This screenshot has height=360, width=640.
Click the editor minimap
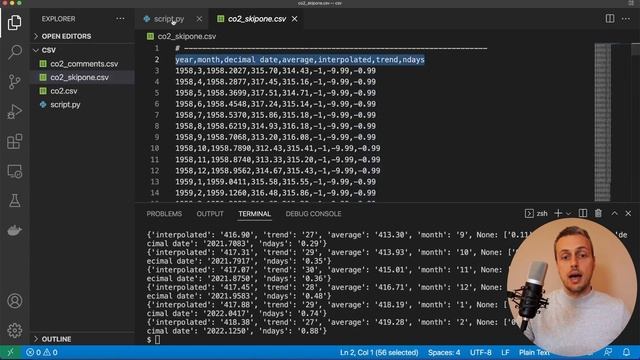click(602, 122)
